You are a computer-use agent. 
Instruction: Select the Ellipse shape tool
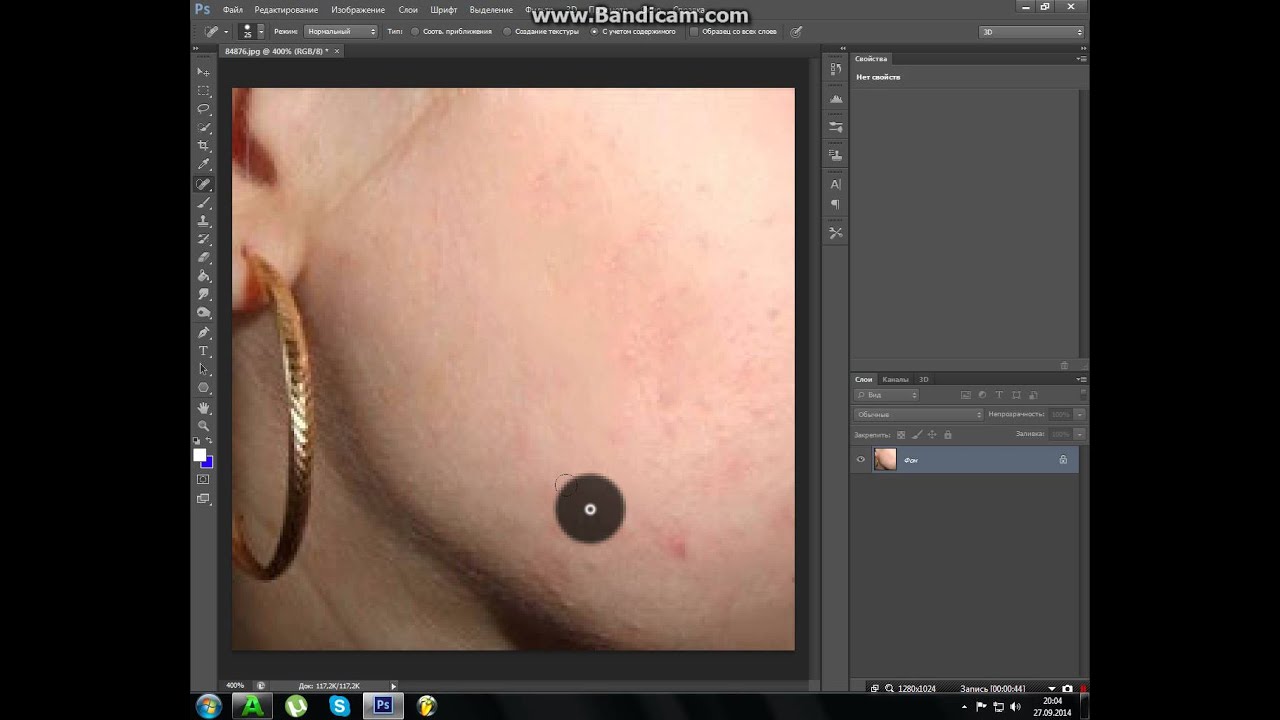pyautogui.click(x=203, y=388)
